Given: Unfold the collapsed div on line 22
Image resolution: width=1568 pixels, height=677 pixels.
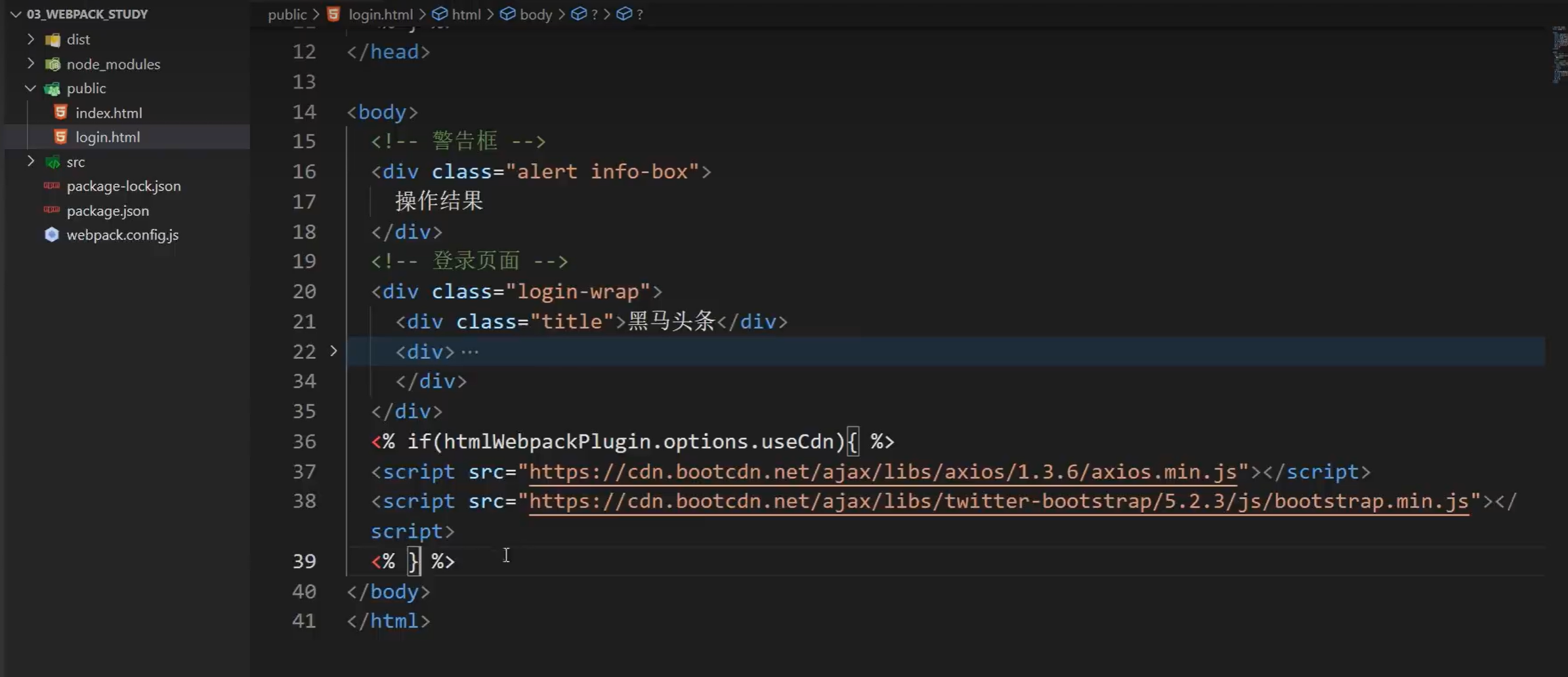Looking at the screenshot, I should click(333, 351).
